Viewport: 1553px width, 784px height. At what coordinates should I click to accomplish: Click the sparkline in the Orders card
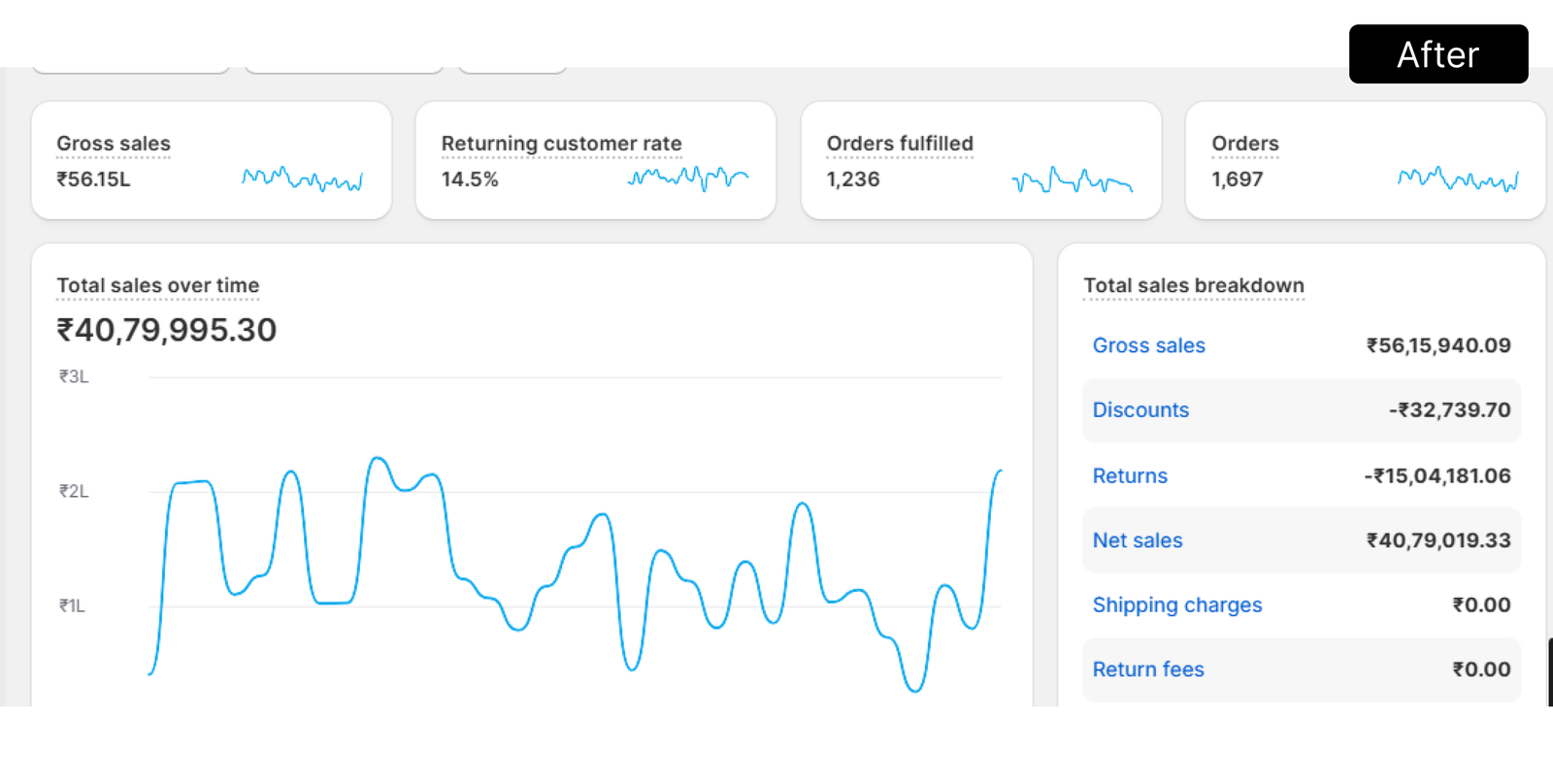pyautogui.click(x=1458, y=180)
